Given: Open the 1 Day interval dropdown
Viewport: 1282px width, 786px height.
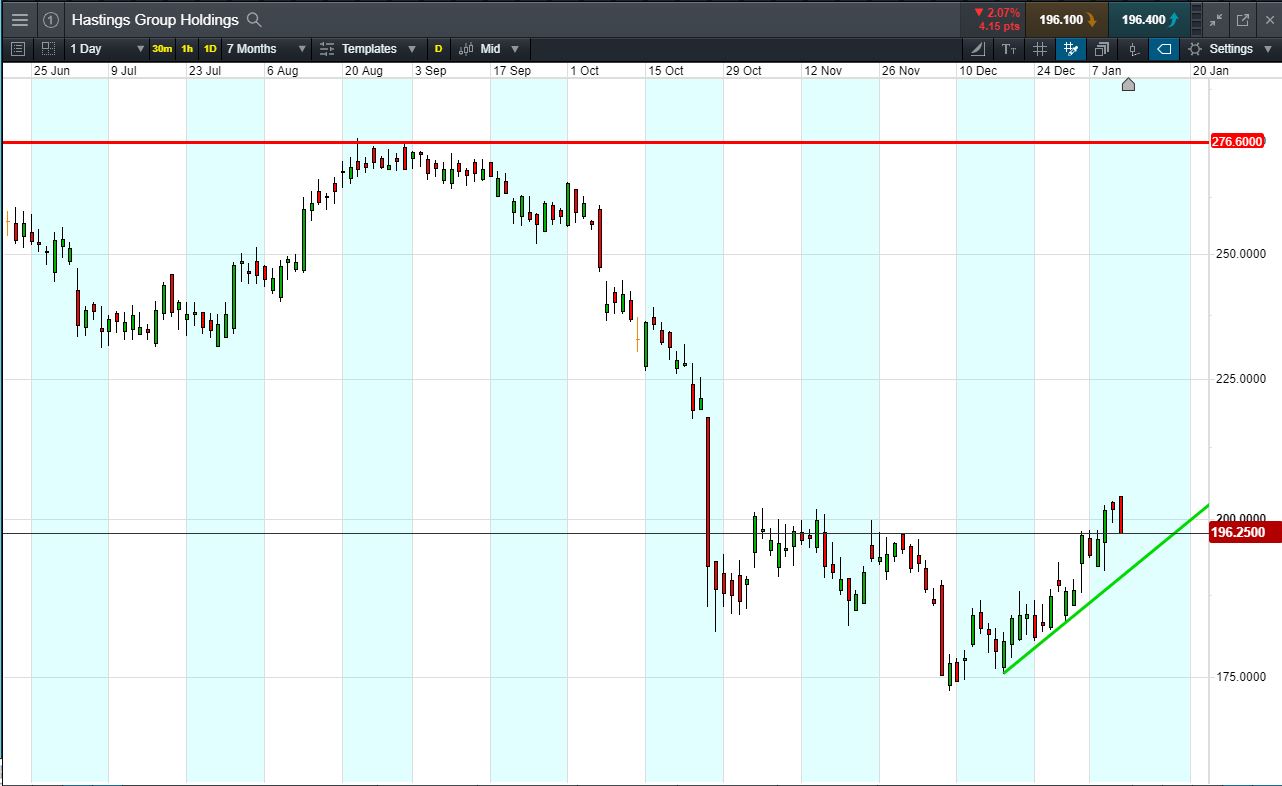Looking at the screenshot, I should point(106,48).
